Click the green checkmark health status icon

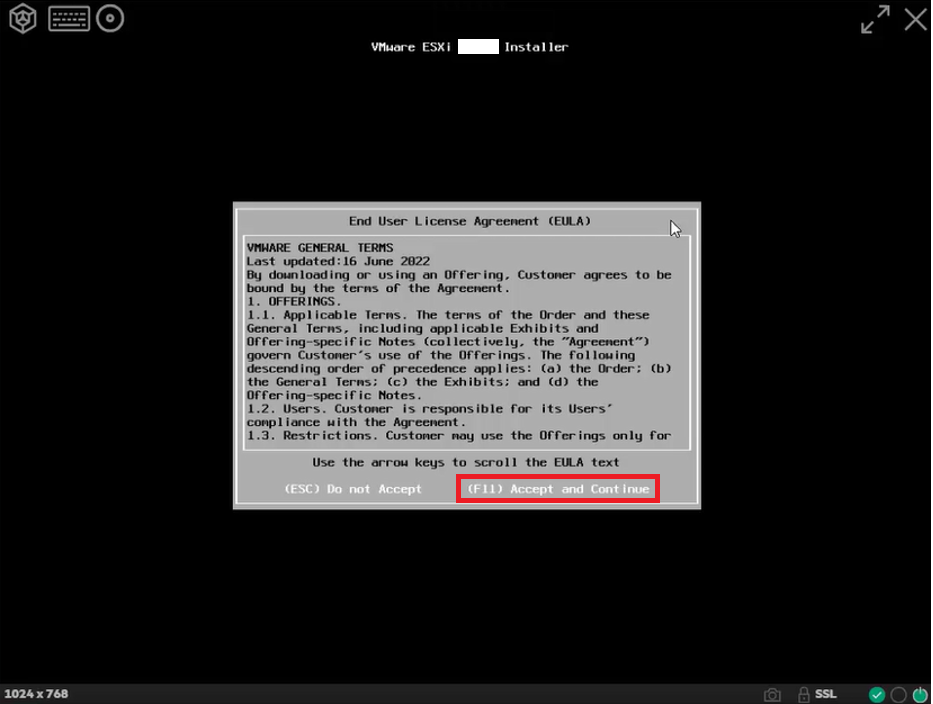(x=876, y=694)
